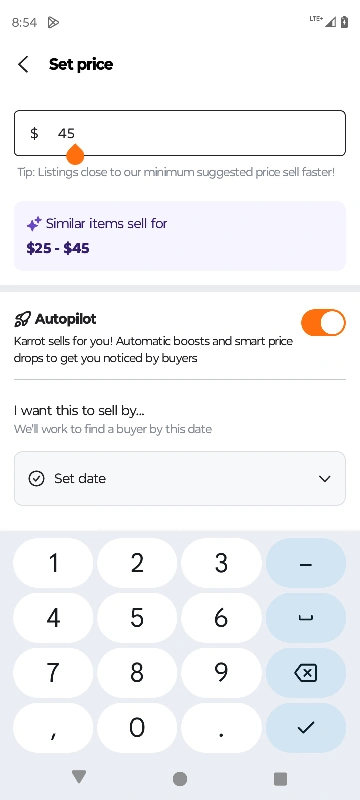Disable the Autopilot toggle switch
360x800 pixels.
[x=323, y=322]
